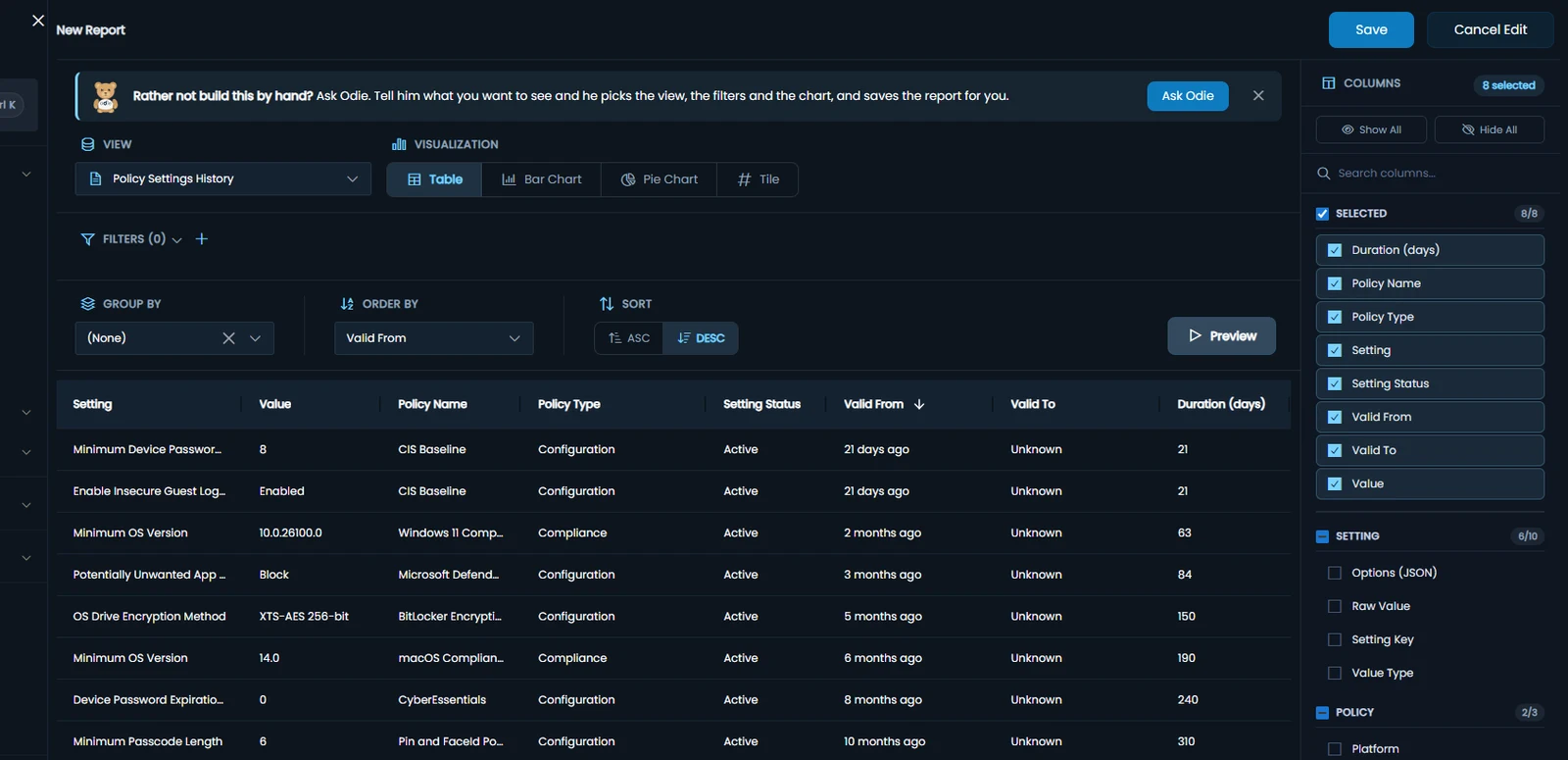
Task: Click the Valid From sort arrow
Action: (x=919, y=404)
